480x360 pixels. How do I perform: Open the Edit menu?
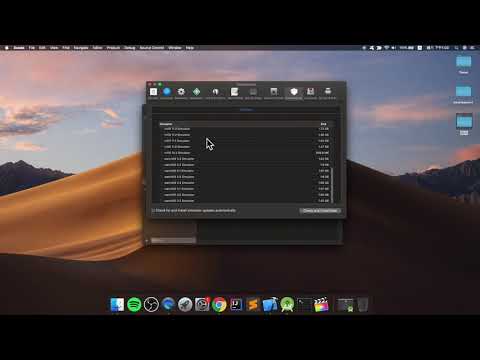(42, 48)
